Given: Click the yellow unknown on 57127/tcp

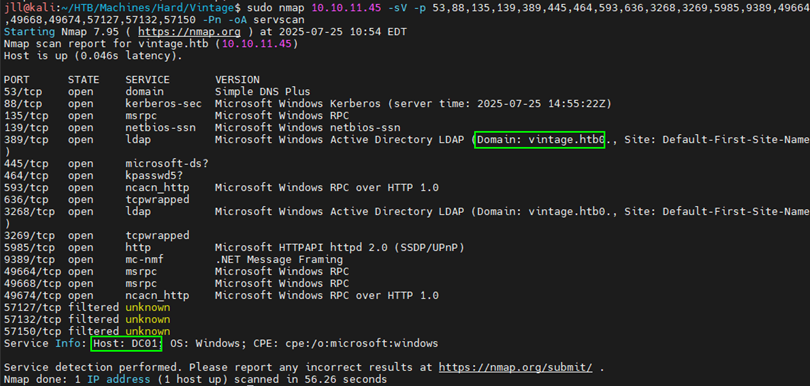Looking at the screenshot, I should click(x=148, y=307).
